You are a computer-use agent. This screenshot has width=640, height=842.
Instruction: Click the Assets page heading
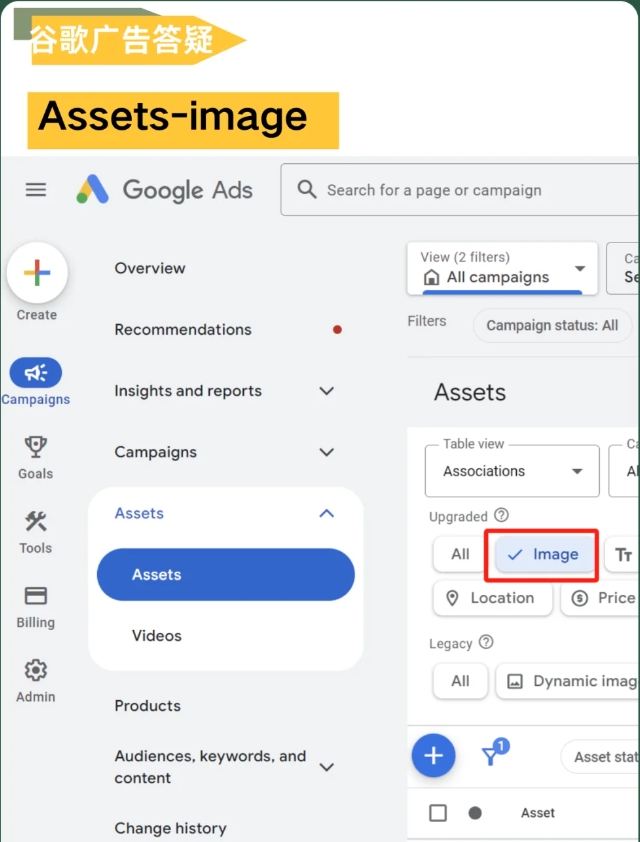[470, 392]
